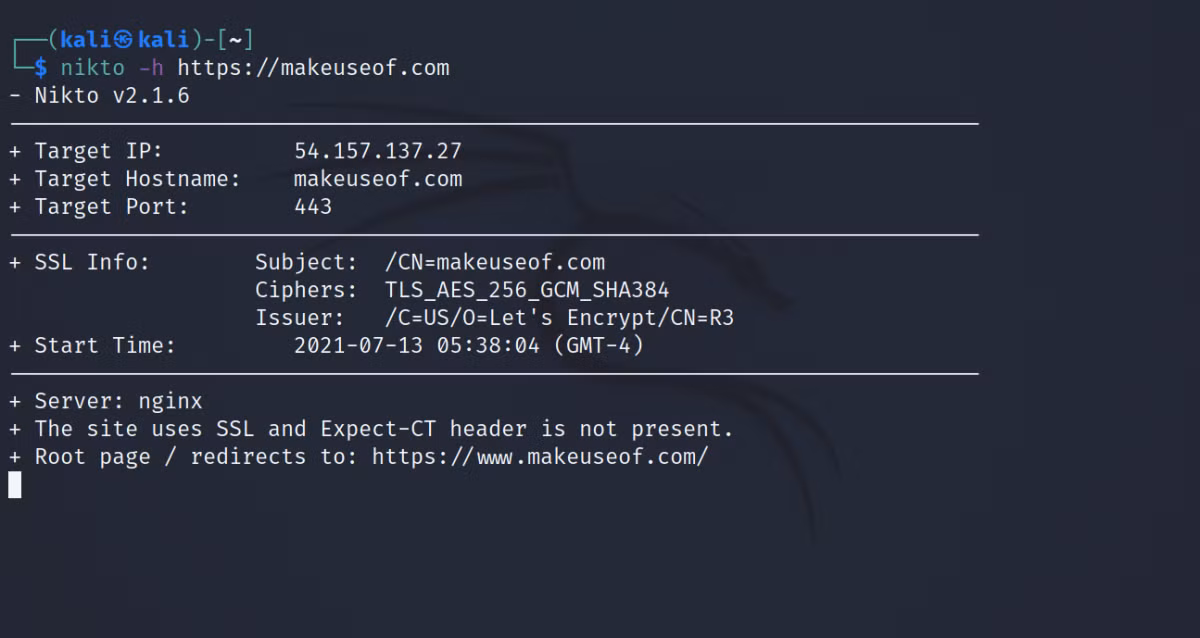Image resolution: width=1200 pixels, height=638 pixels.
Task: Click the tilde directory in the prompt
Action: point(233,40)
